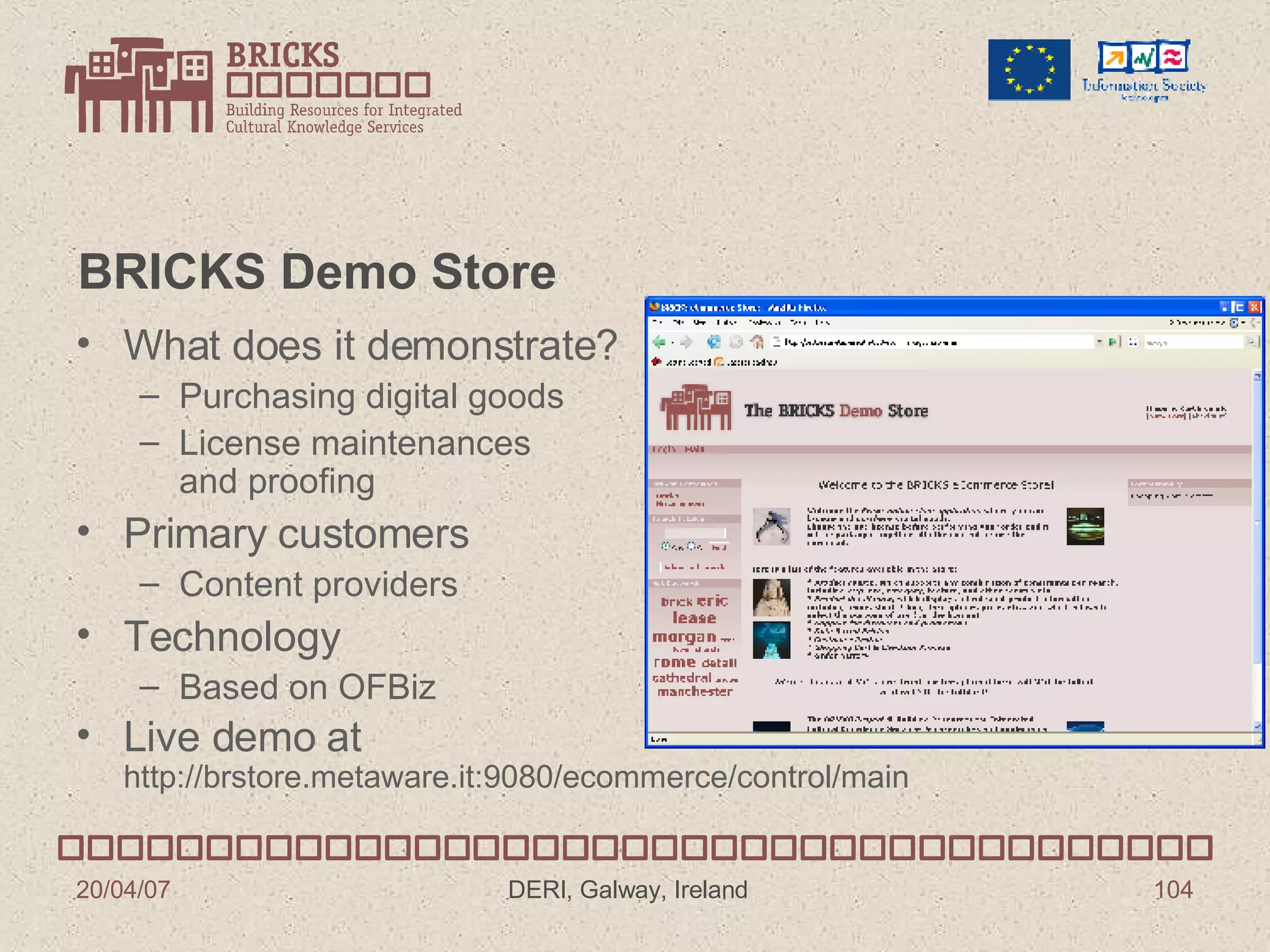
Task: Select the first search radio button
Action: coord(665,546)
